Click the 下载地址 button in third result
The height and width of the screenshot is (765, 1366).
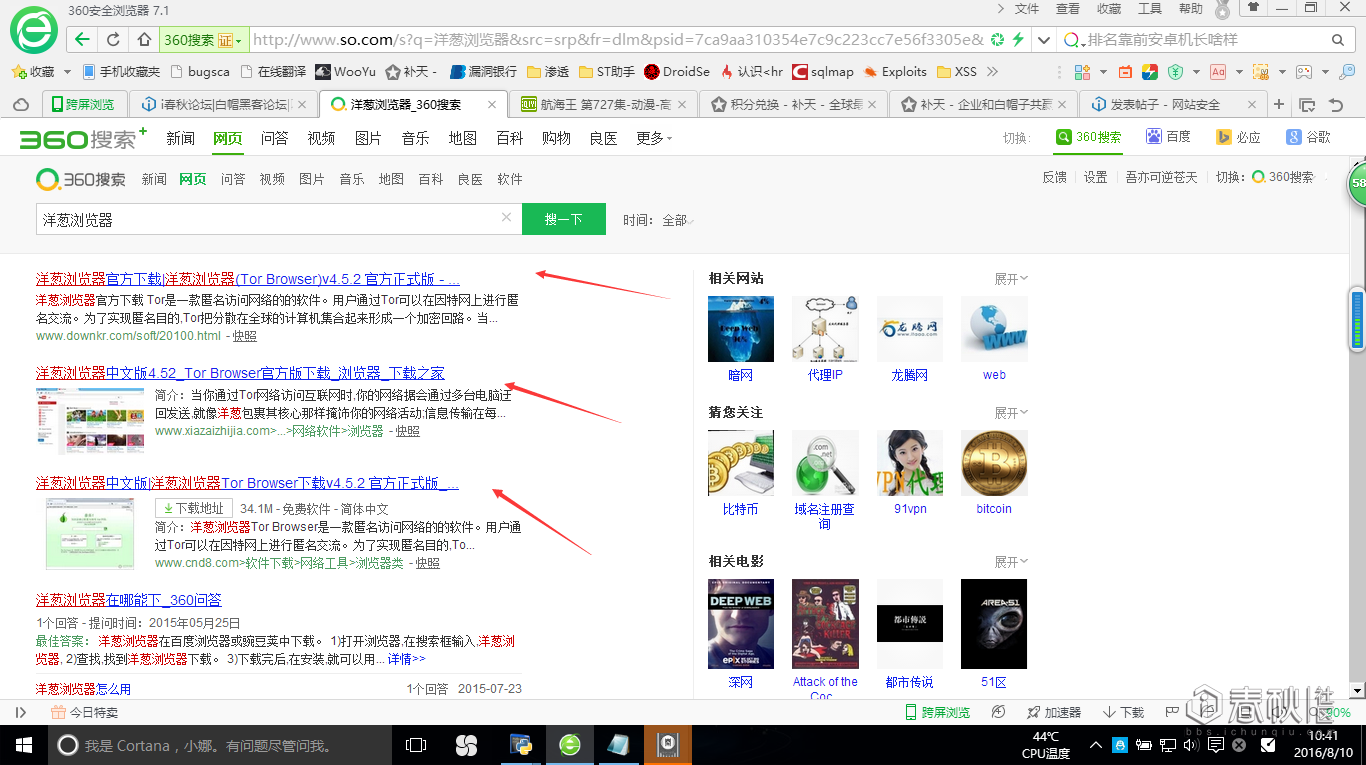[195, 508]
